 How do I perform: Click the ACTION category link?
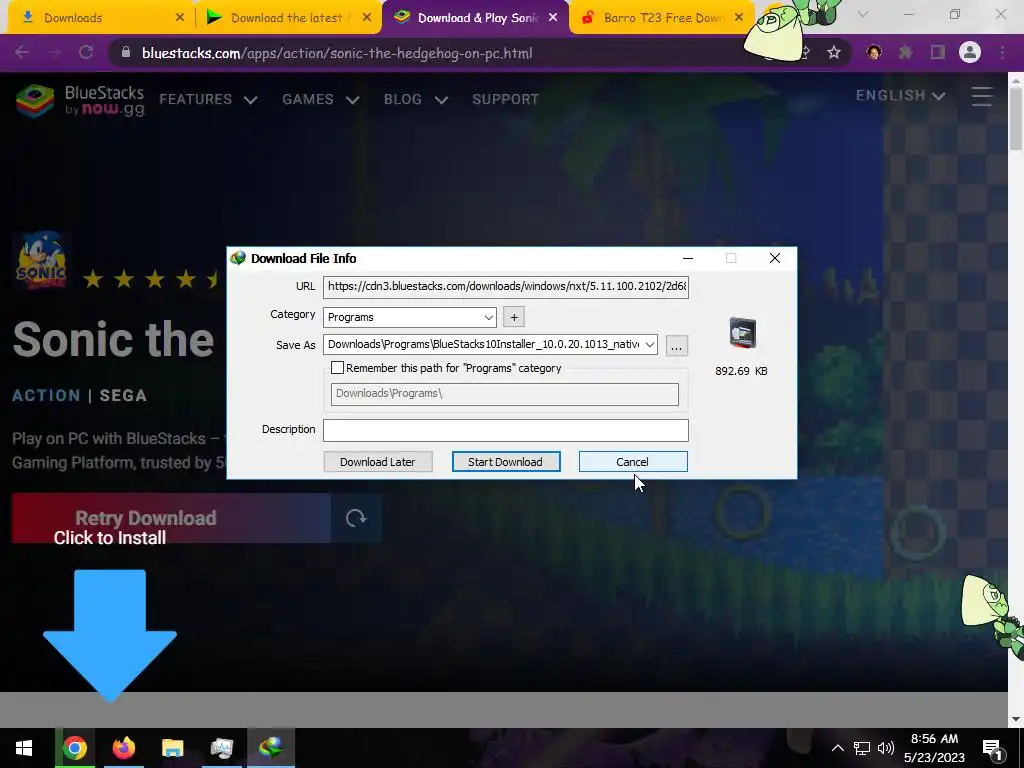(46, 395)
